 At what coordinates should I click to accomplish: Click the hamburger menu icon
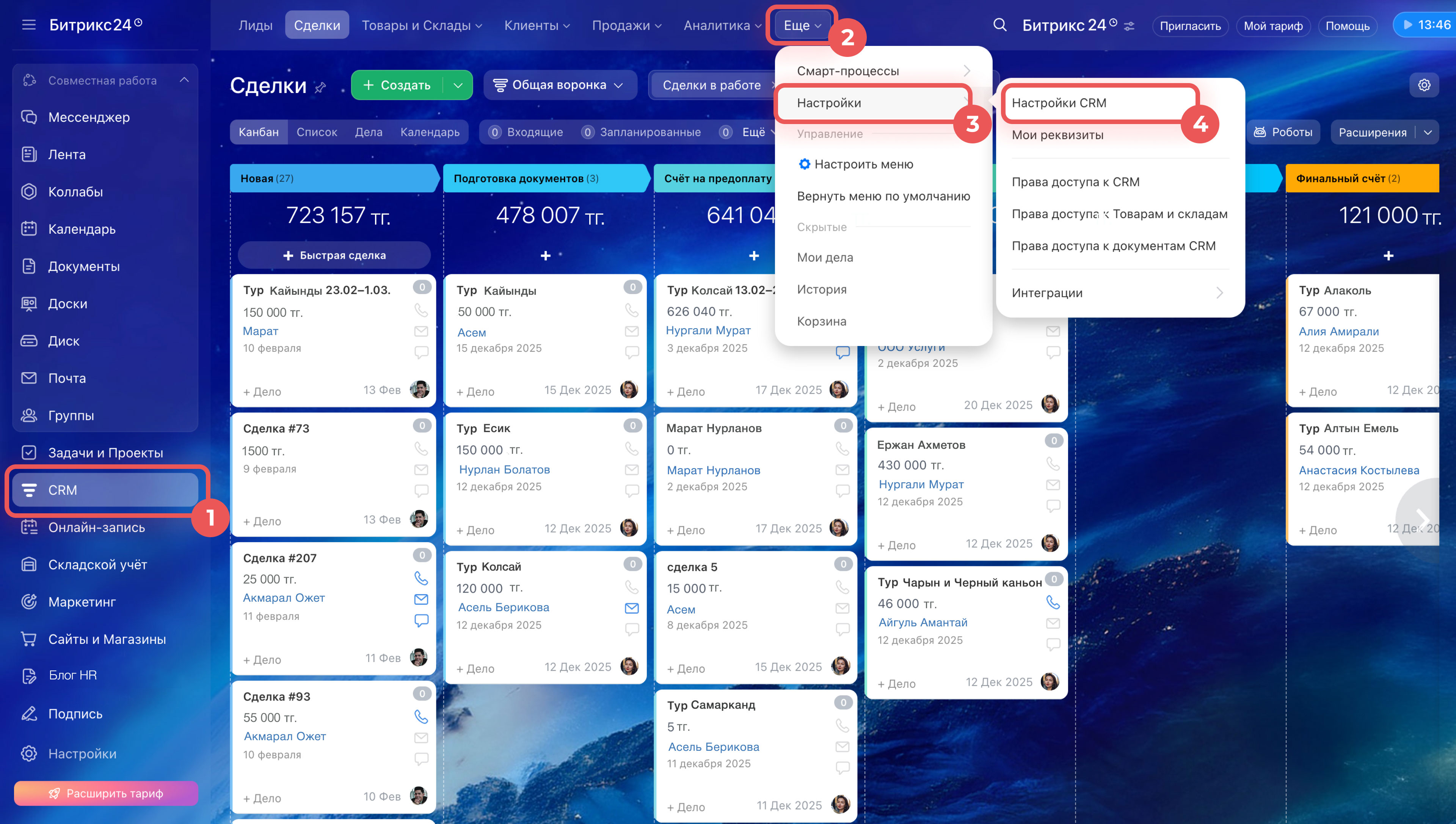point(28,25)
